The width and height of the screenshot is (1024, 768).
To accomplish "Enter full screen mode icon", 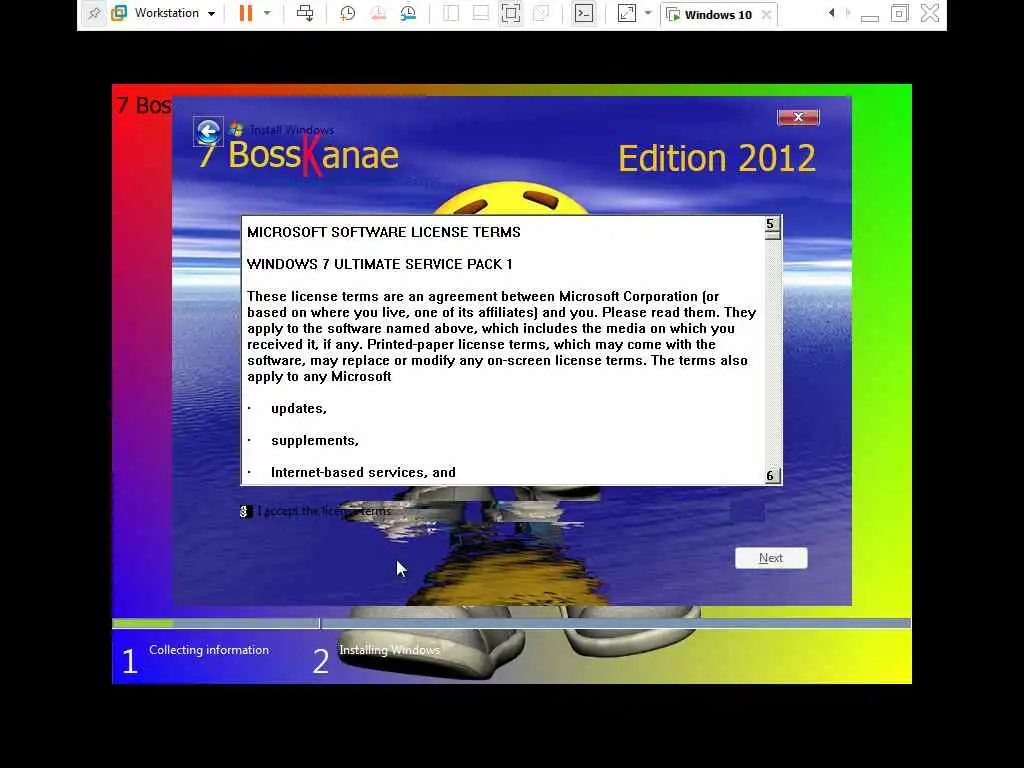I will pos(511,13).
